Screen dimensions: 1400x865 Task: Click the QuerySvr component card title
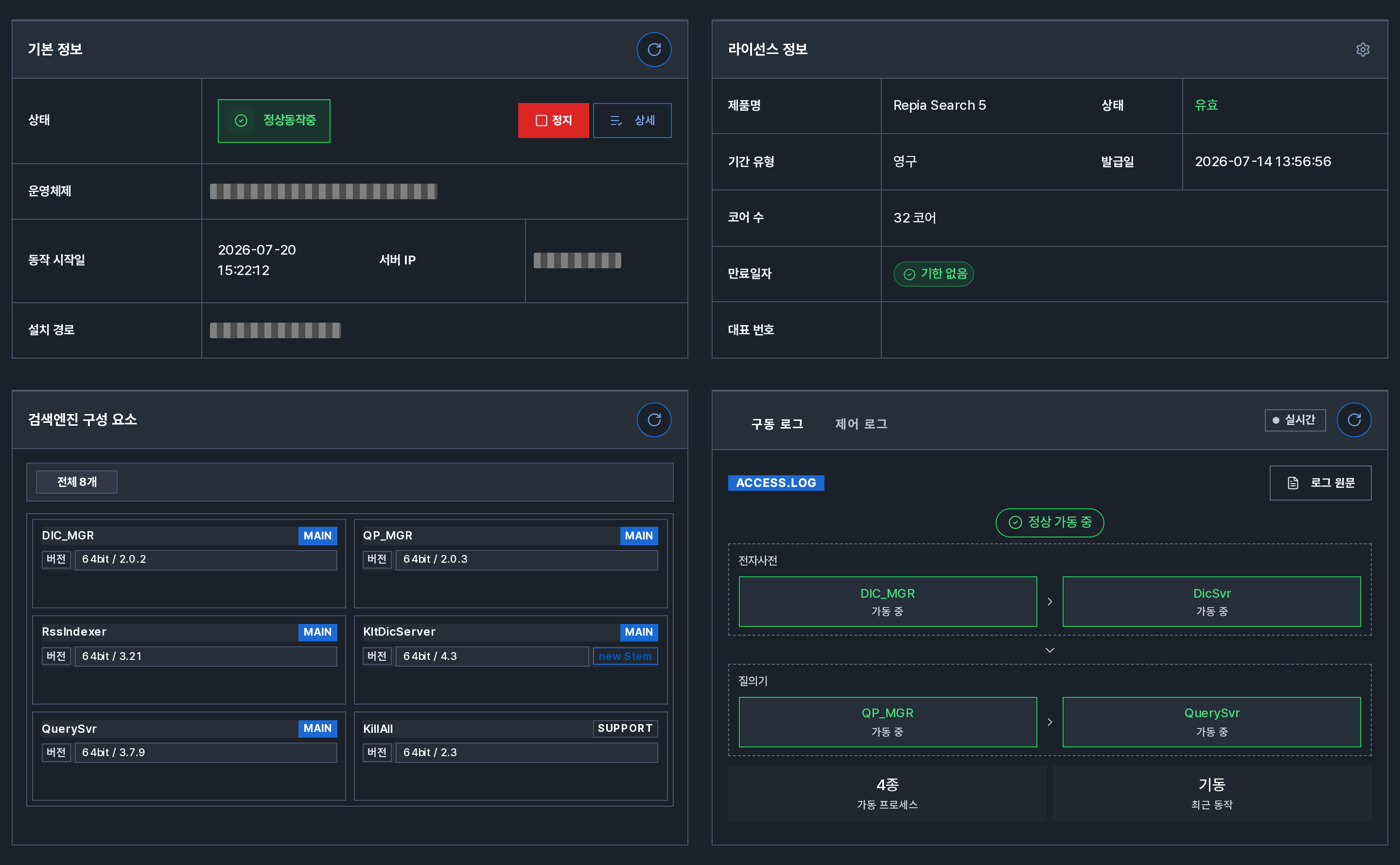tap(69, 729)
